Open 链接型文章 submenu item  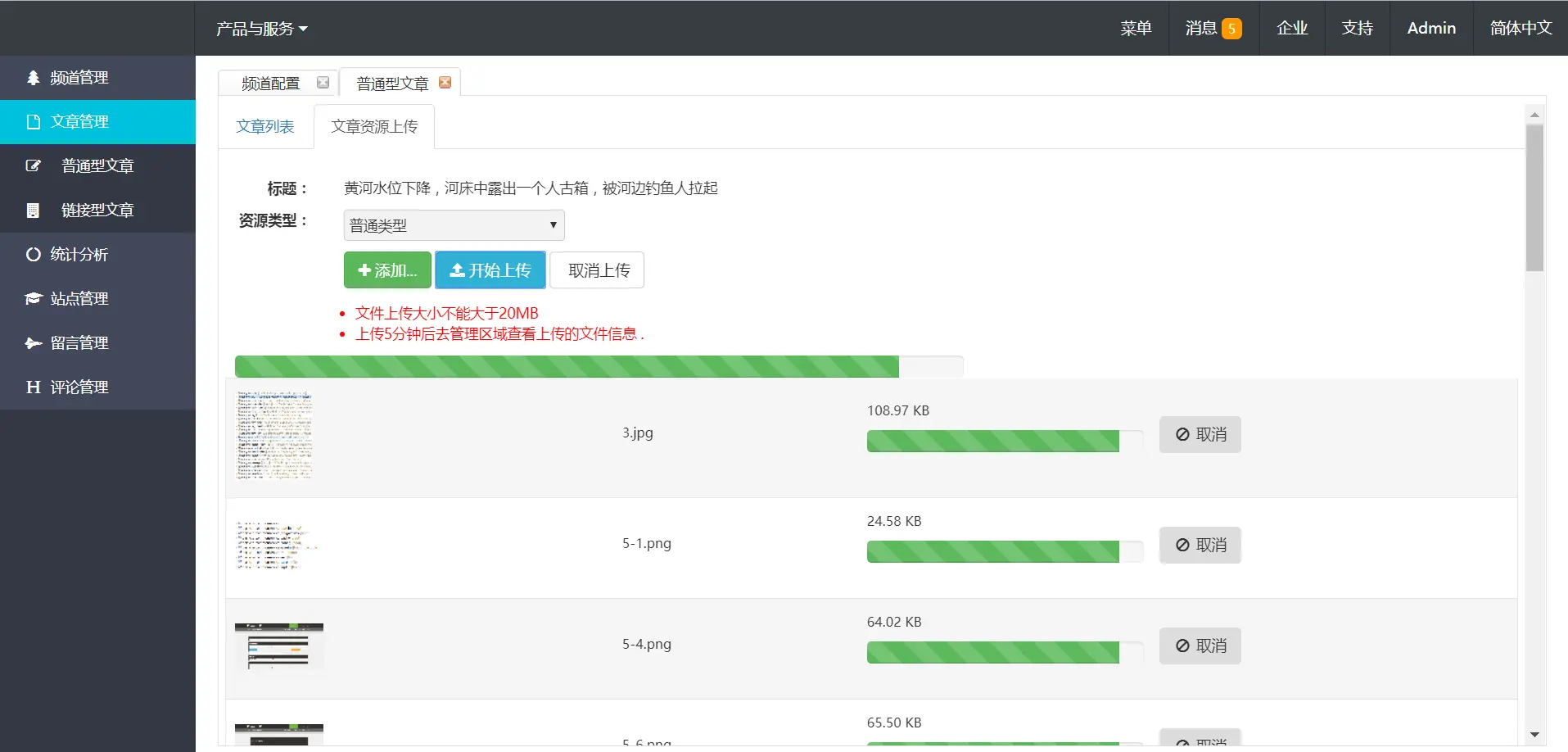(x=97, y=211)
